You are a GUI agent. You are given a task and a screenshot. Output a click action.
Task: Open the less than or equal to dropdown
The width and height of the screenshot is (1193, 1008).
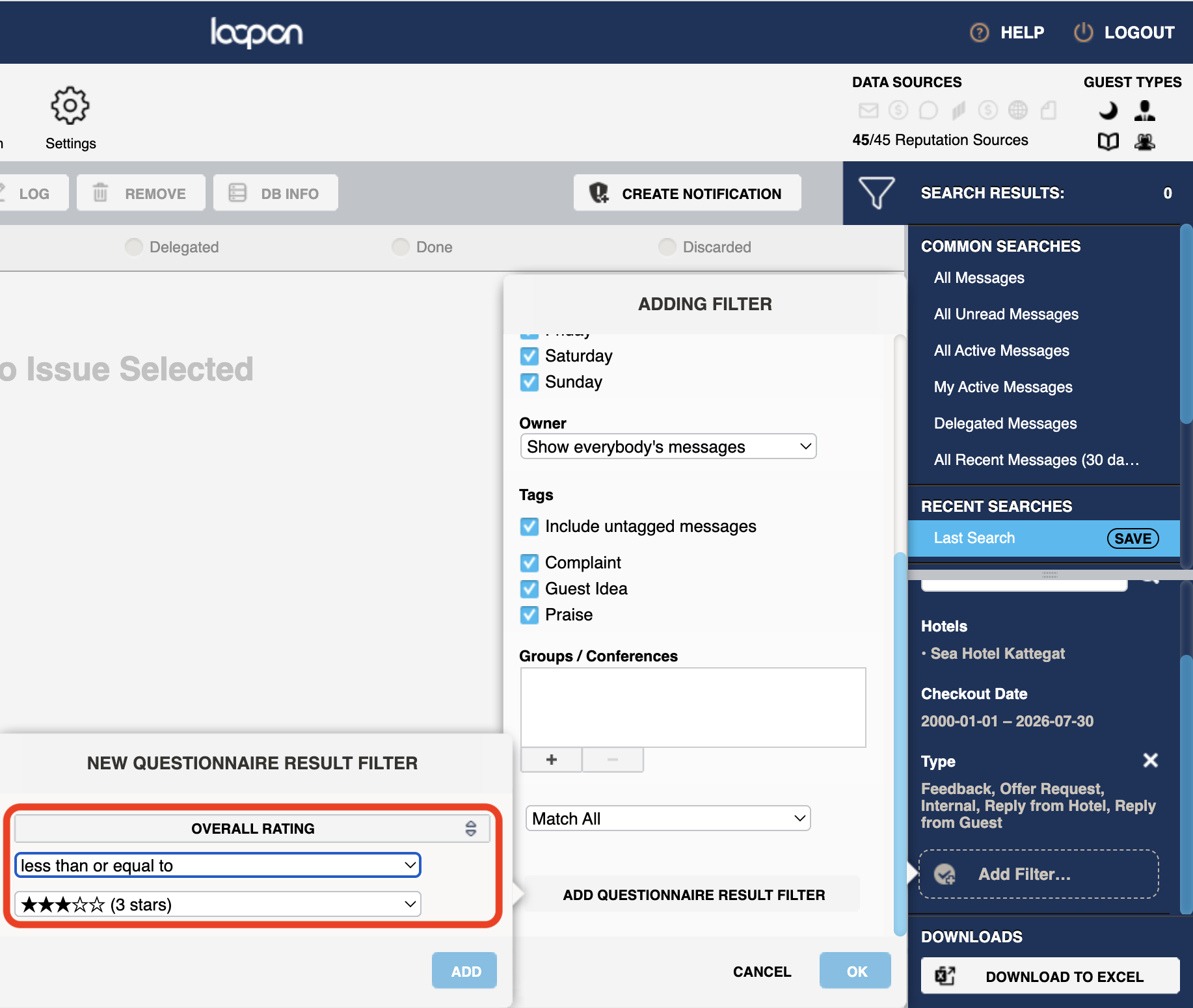tap(218, 866)
